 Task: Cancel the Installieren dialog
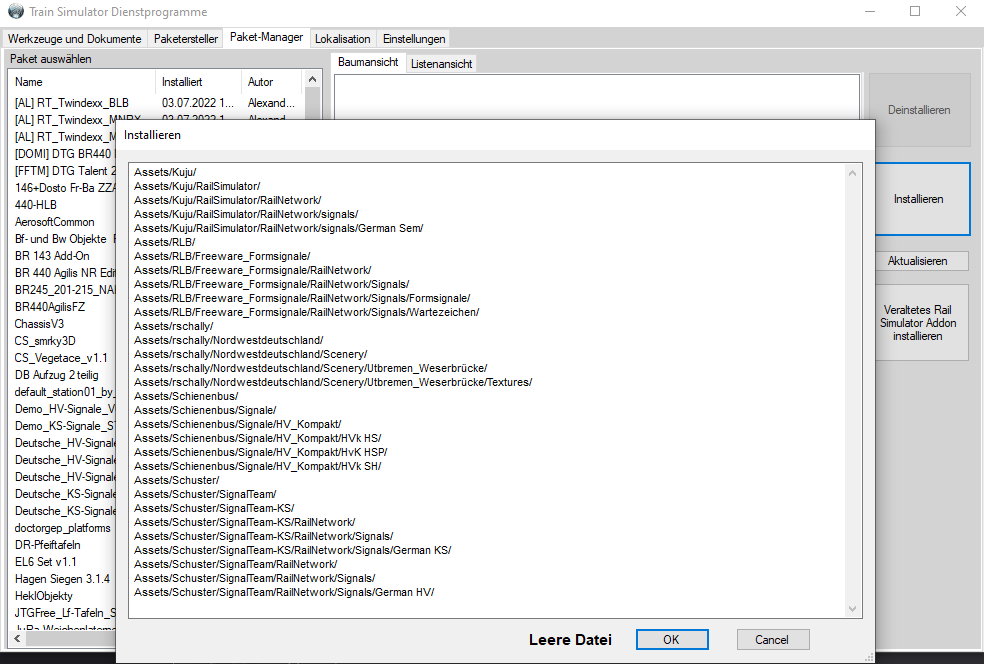pyautogui.click(x=773, y=640)
